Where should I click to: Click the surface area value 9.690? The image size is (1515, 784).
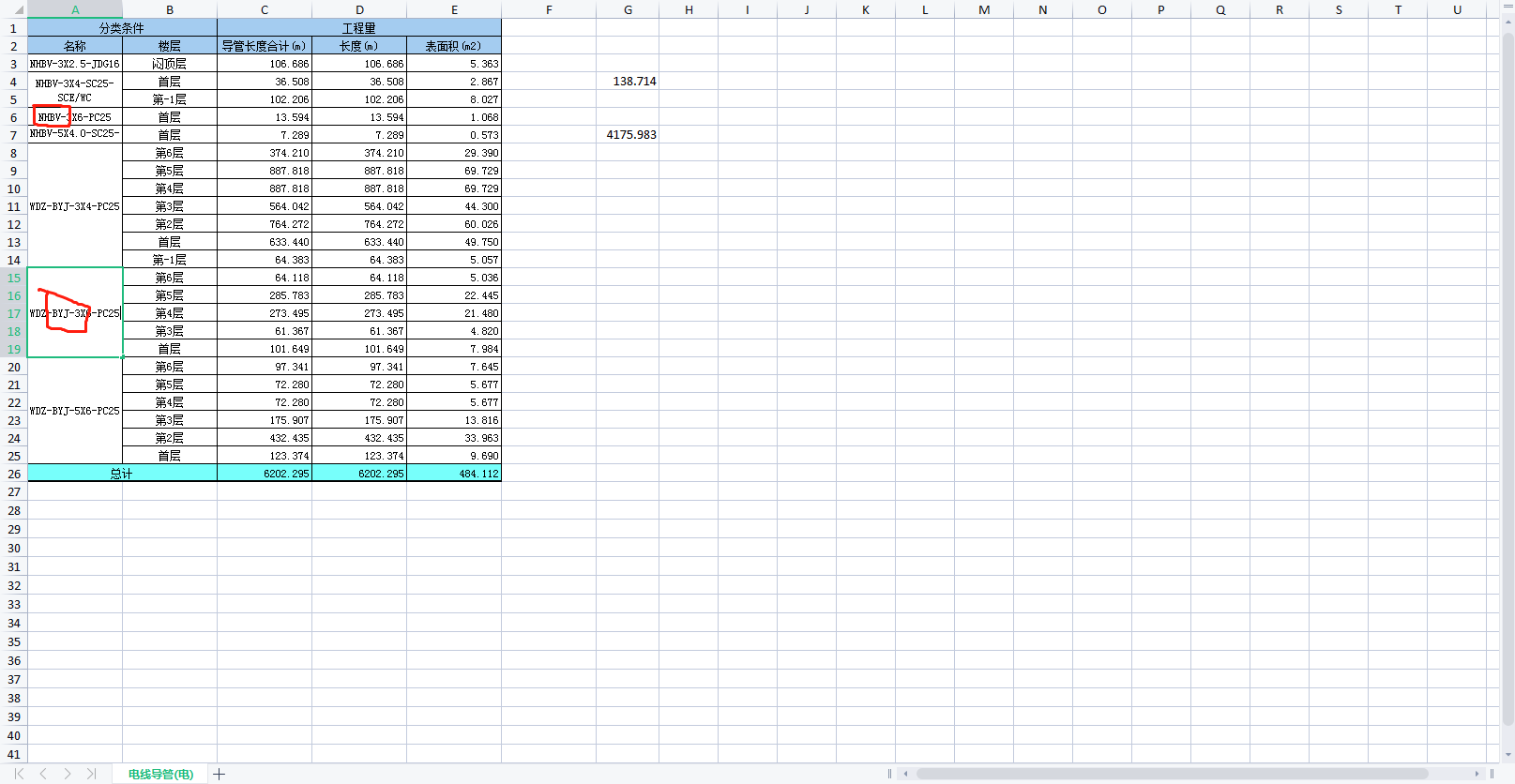454,456
